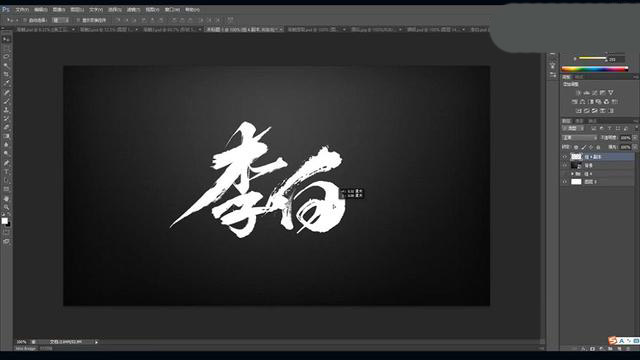Select the Hand tool
640x360 pixels.
[6, 198]
